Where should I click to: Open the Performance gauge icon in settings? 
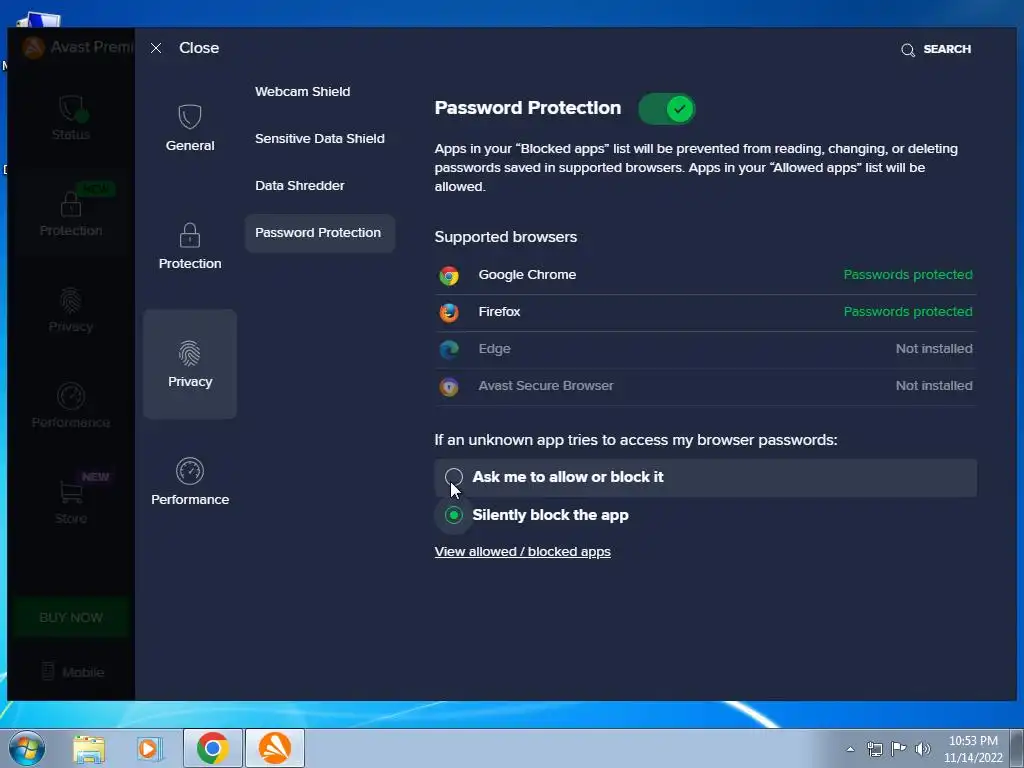coord(189,471)
